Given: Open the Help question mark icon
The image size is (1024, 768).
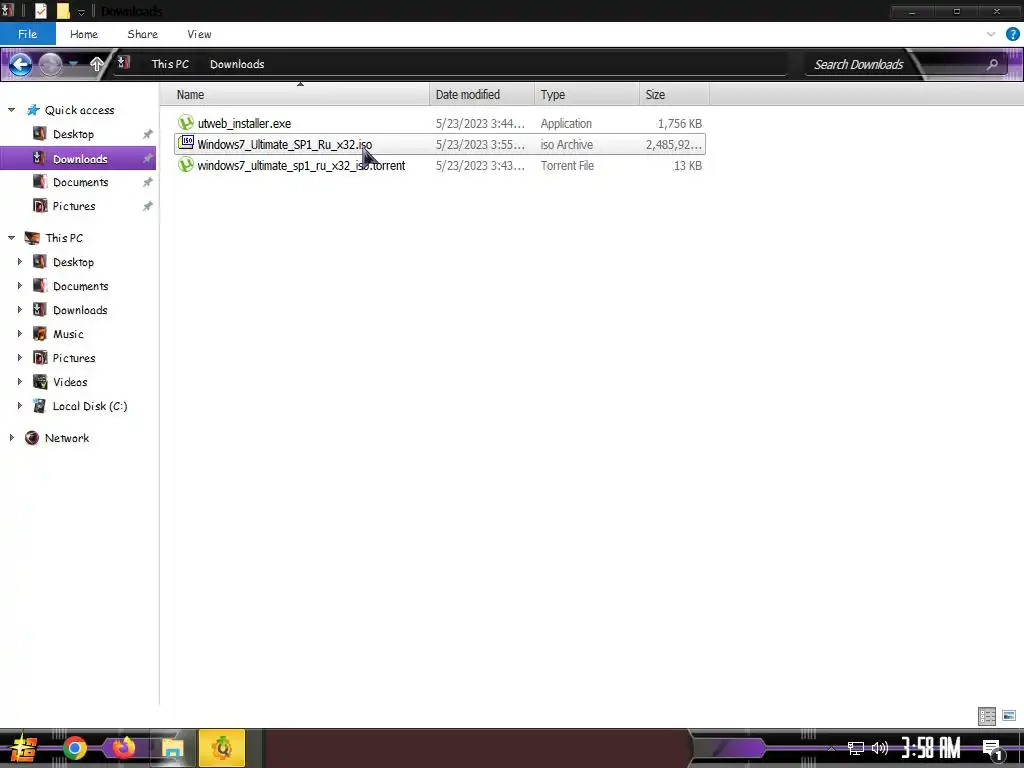Looking at the screenshot, I should click(1013, 34).
